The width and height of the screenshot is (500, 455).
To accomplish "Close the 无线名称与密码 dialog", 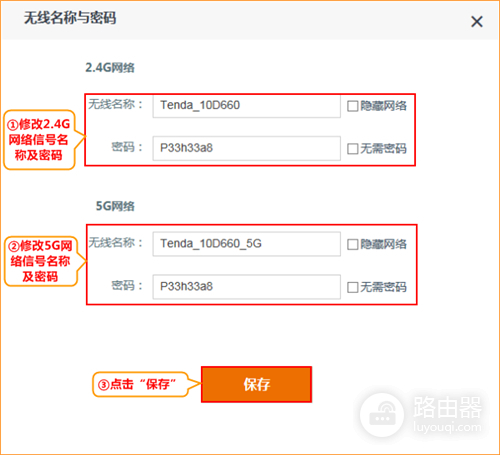I will click(x=477, y=22).
